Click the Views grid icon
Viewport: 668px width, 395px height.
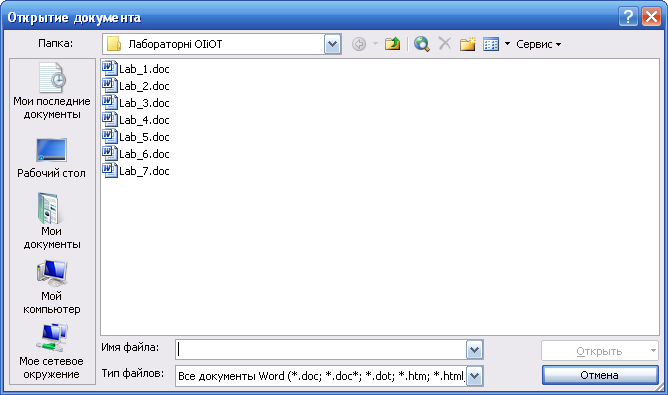[x=491, y=44]
